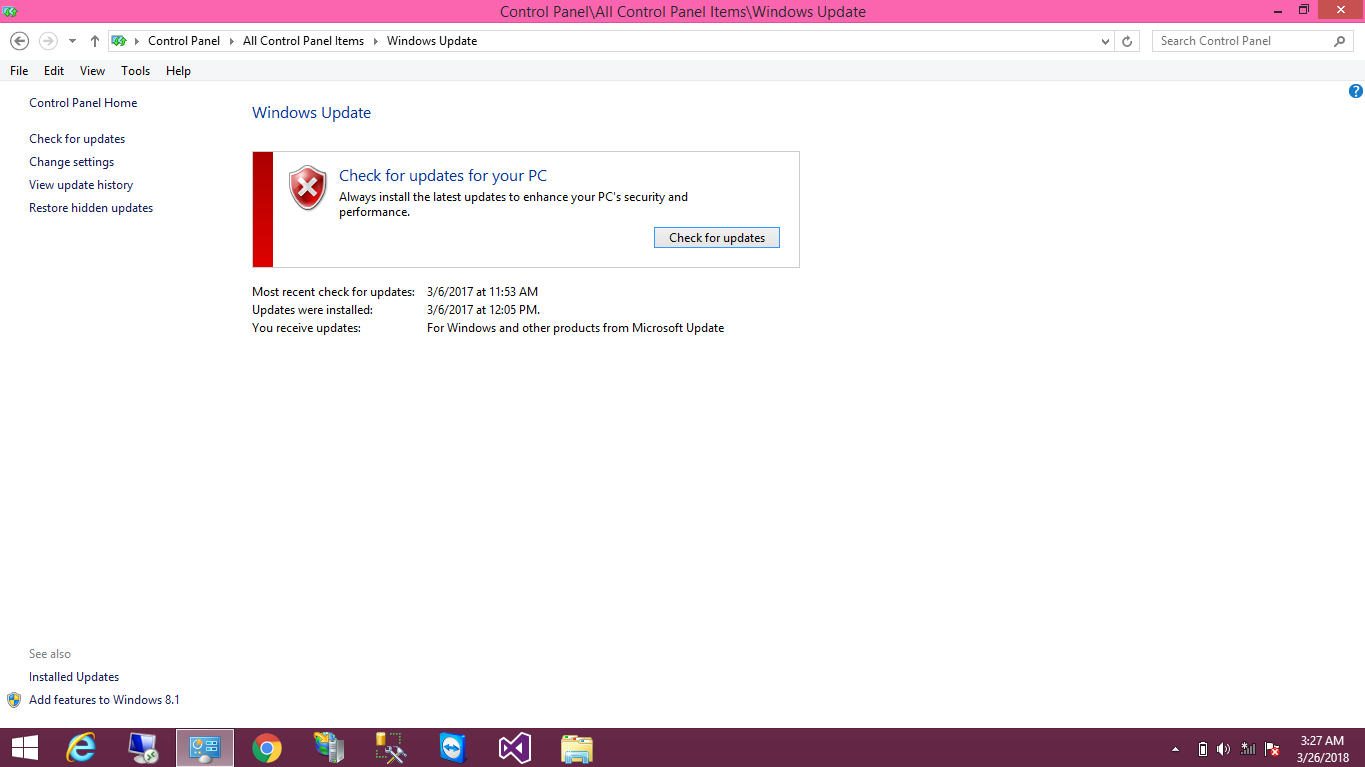Image resolution: width=1365 pixels, height=767 pixels.
Task: Refresh the Windows Update page
Action: coord(1127,41)
